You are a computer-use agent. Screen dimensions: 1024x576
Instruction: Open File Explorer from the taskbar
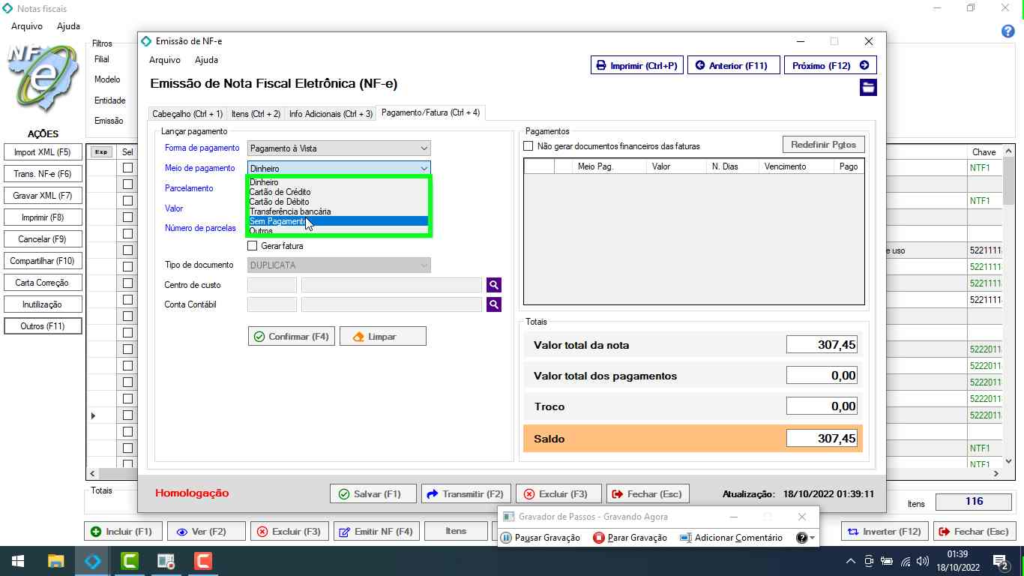pyautogui.click(x=56, y=561)
